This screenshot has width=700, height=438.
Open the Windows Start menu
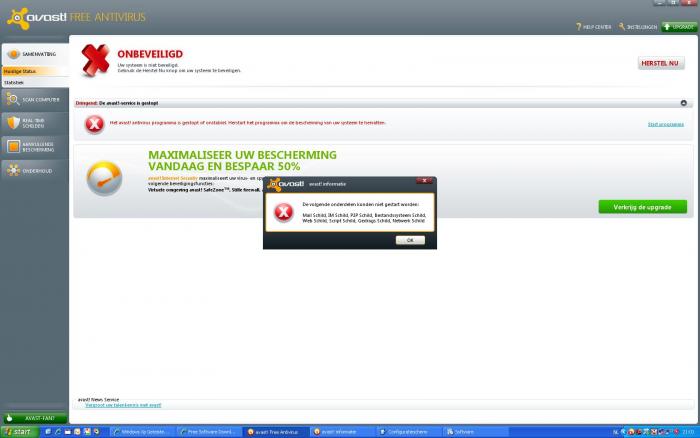click(19, 432)
